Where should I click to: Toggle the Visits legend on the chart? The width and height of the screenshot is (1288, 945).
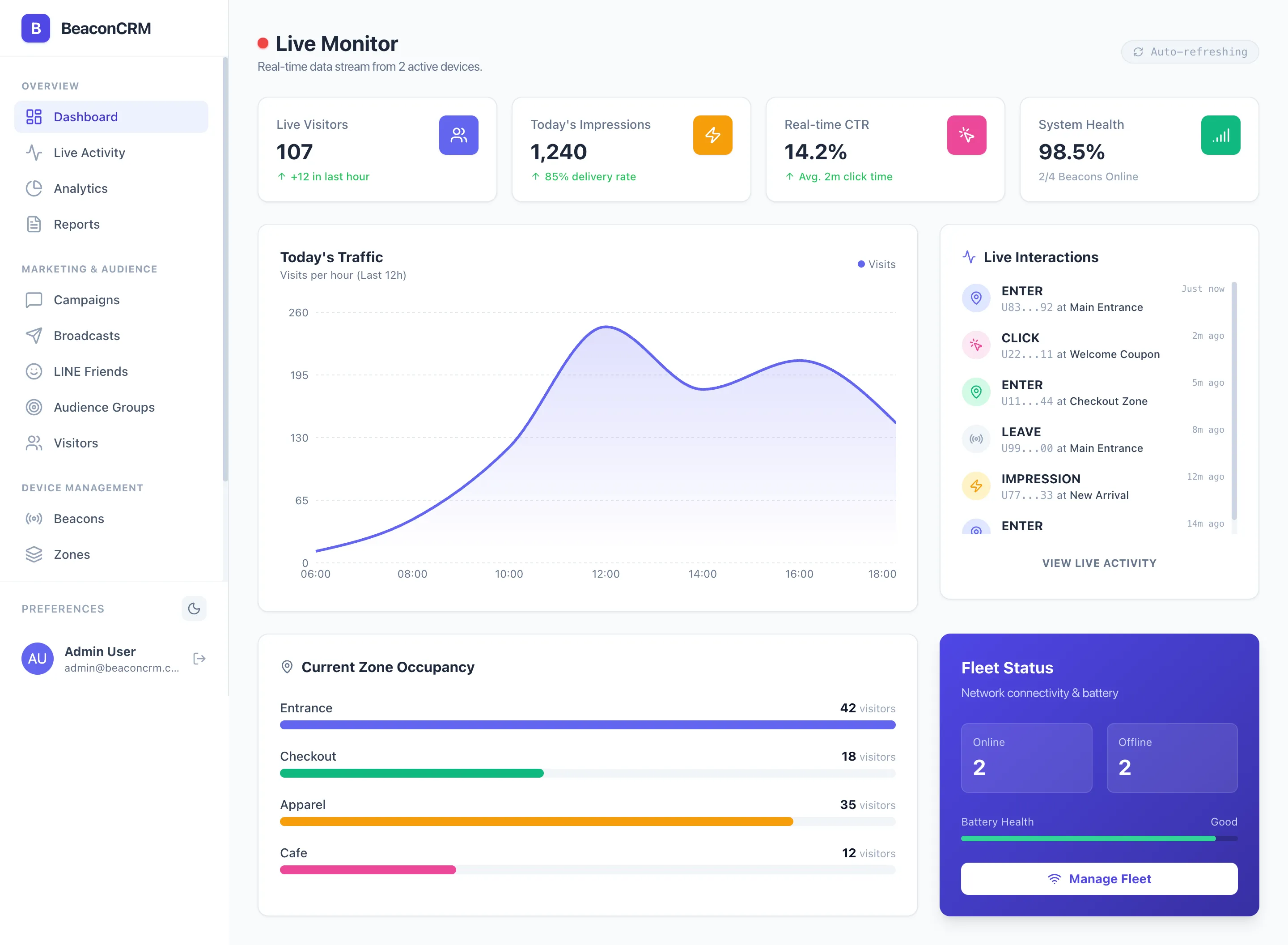click(x=876, y=264)
